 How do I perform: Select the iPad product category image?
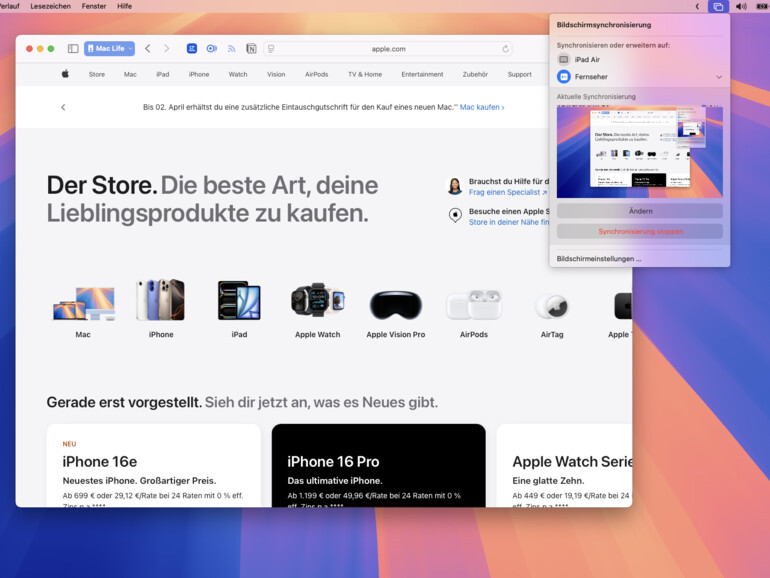(239, 300)
